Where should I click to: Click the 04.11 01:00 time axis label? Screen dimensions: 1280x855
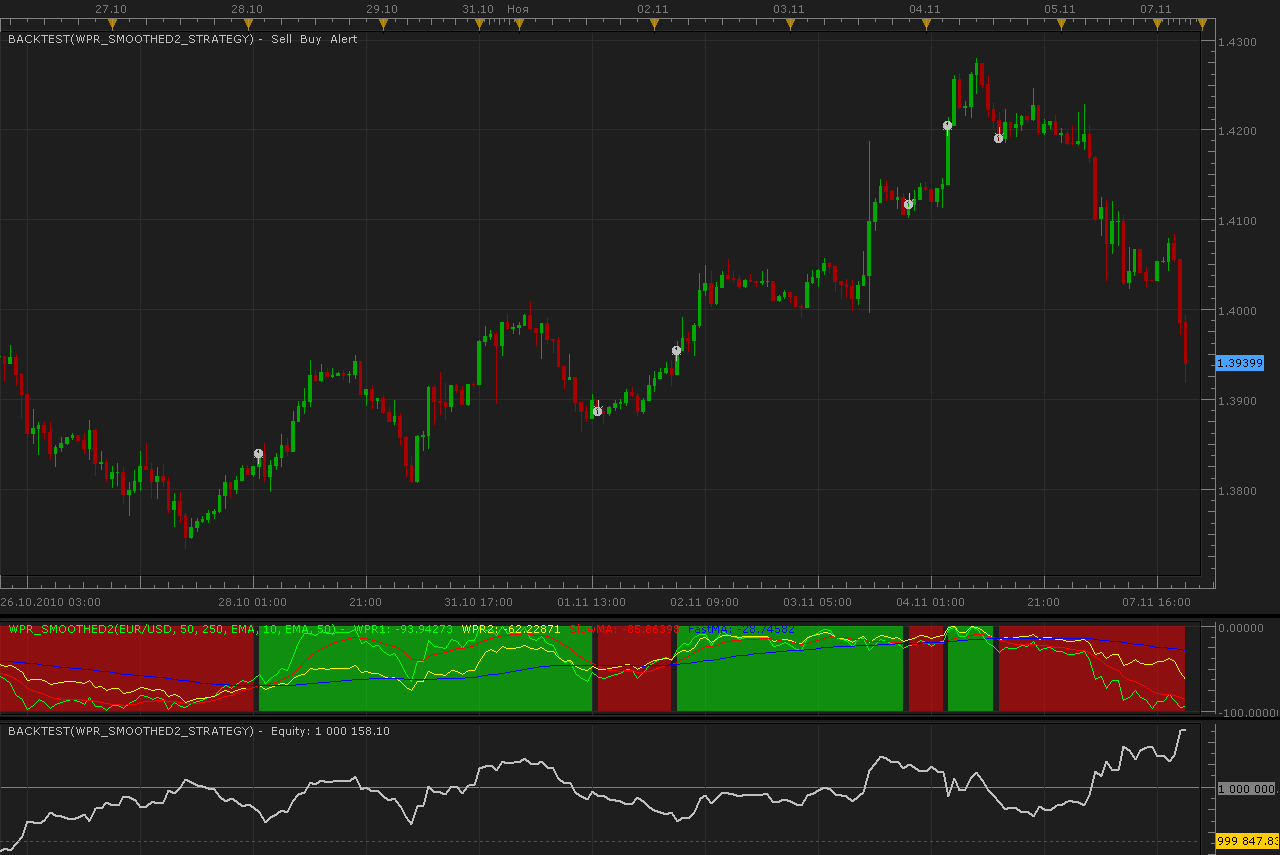coord(931,602)
